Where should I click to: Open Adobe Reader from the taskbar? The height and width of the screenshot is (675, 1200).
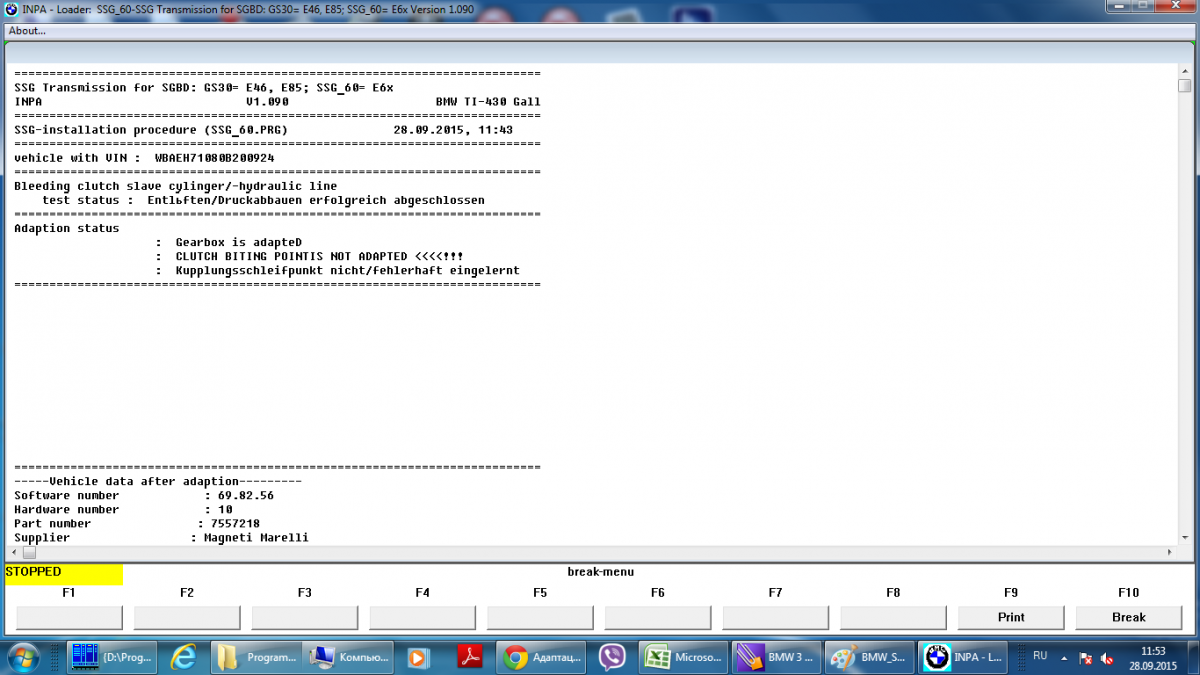470,658
